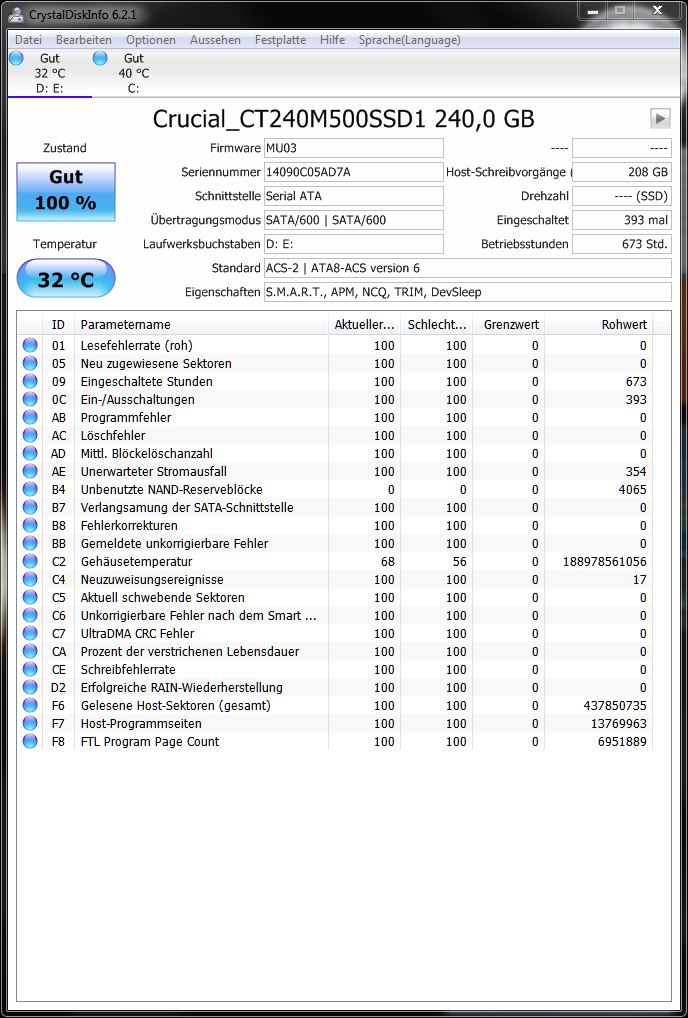Click status orb for Neu zugewiesene Sektoren
The image size is (688, 1018).
[x=30, y=364]
